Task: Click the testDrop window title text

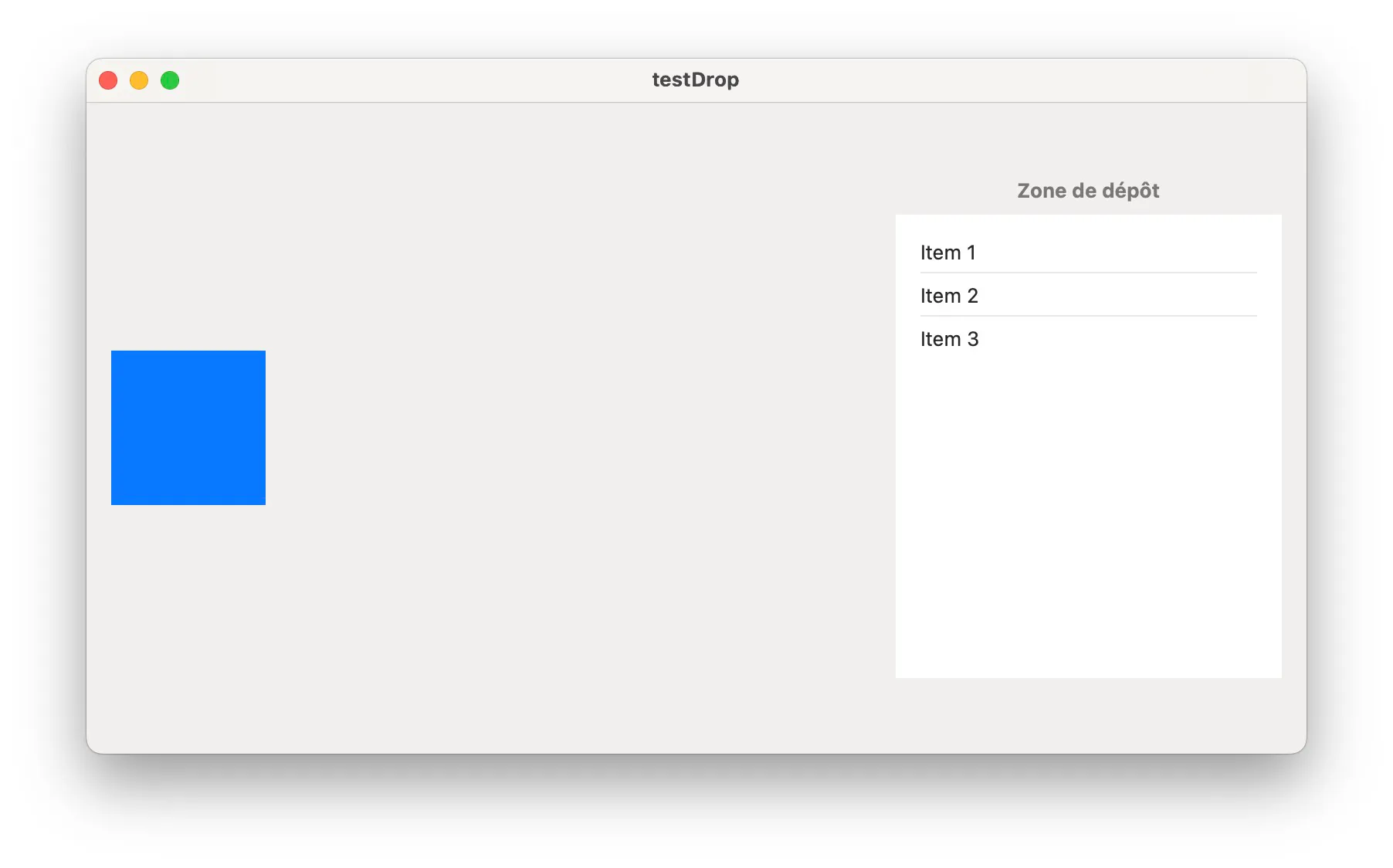Action: 695,80
